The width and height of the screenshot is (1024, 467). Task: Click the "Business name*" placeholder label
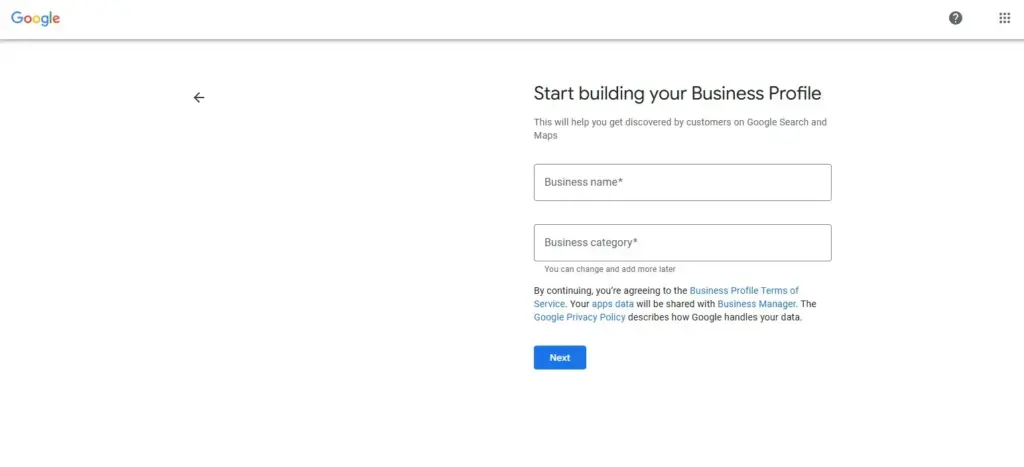coord(584,183)
